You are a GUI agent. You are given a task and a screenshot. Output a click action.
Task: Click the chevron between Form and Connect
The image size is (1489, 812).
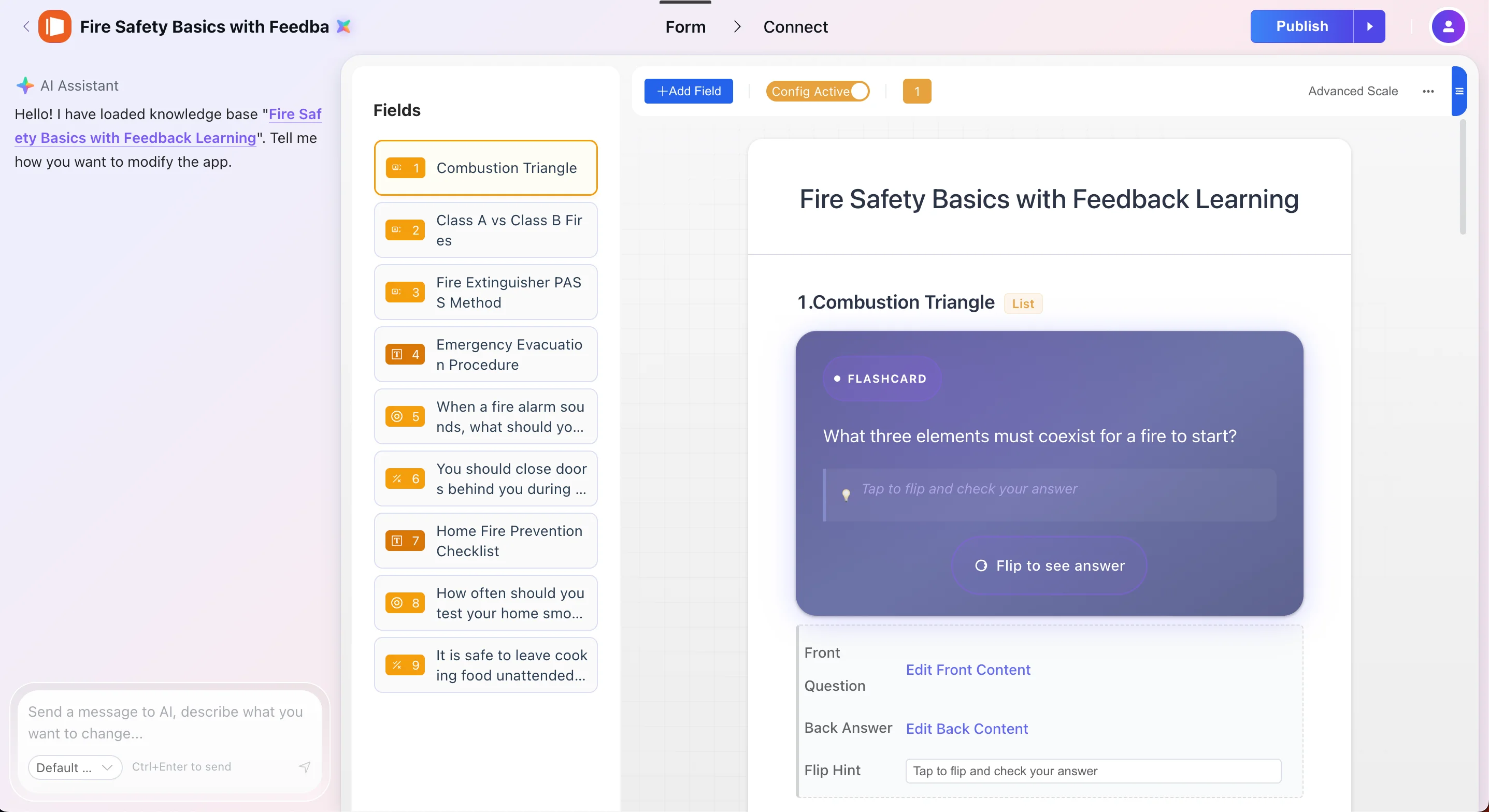coord(737,26)
